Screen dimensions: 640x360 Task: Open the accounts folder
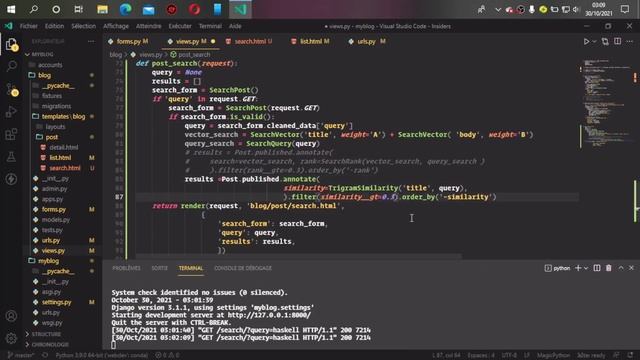click(x=50, y=65)
